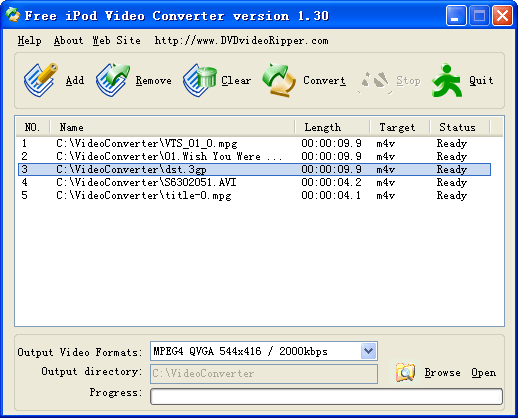518x418 pixels.
Task: Select the title-0.mpg file row
Action: 254,195
